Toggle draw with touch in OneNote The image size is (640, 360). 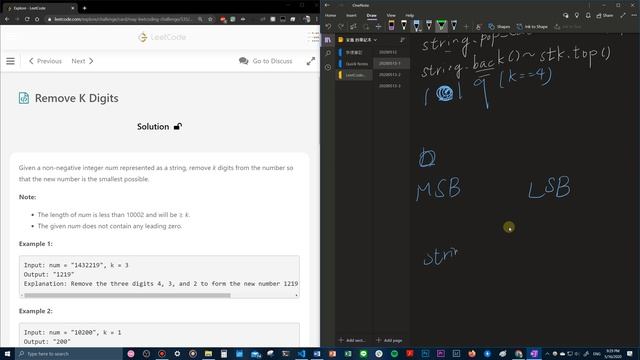pos(479,27)
